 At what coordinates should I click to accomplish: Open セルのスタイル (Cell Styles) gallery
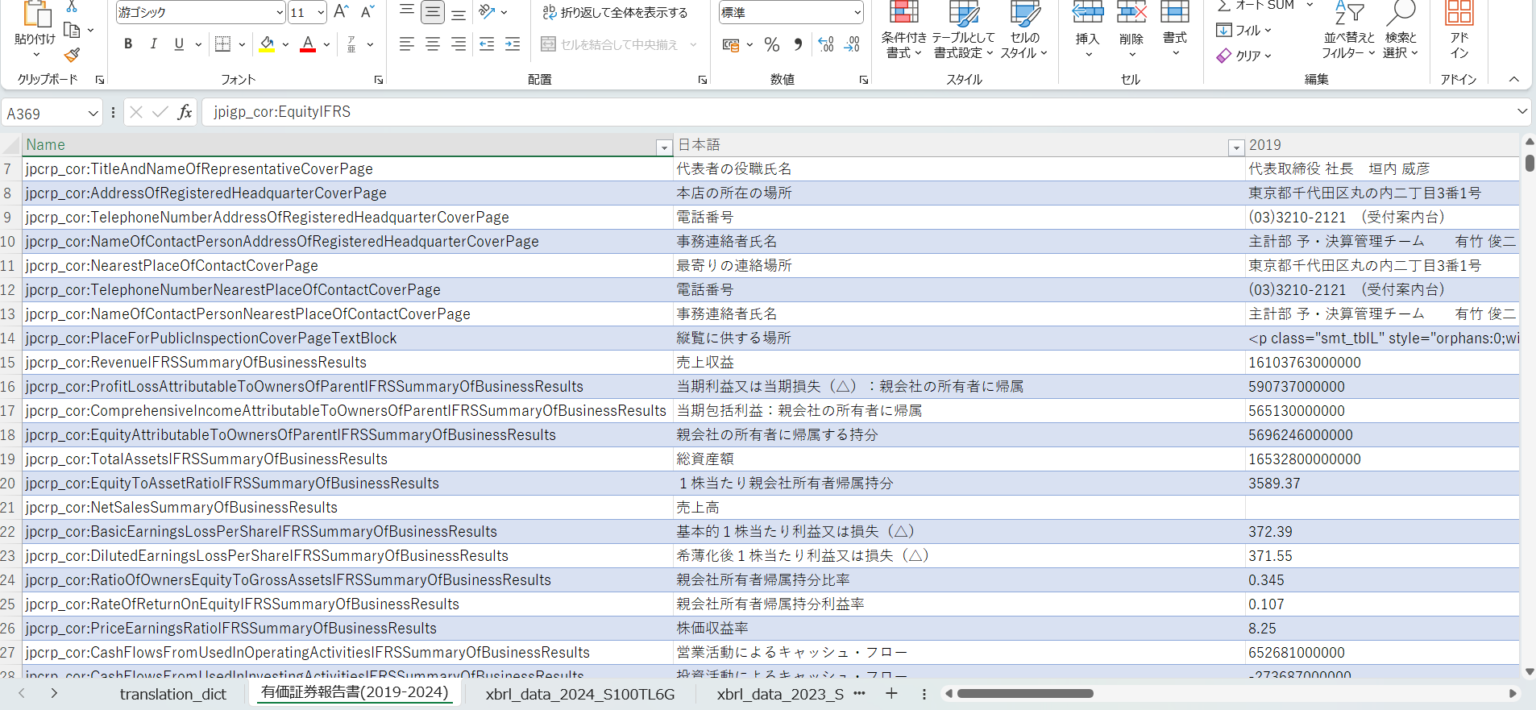(x=1025, y=30)
